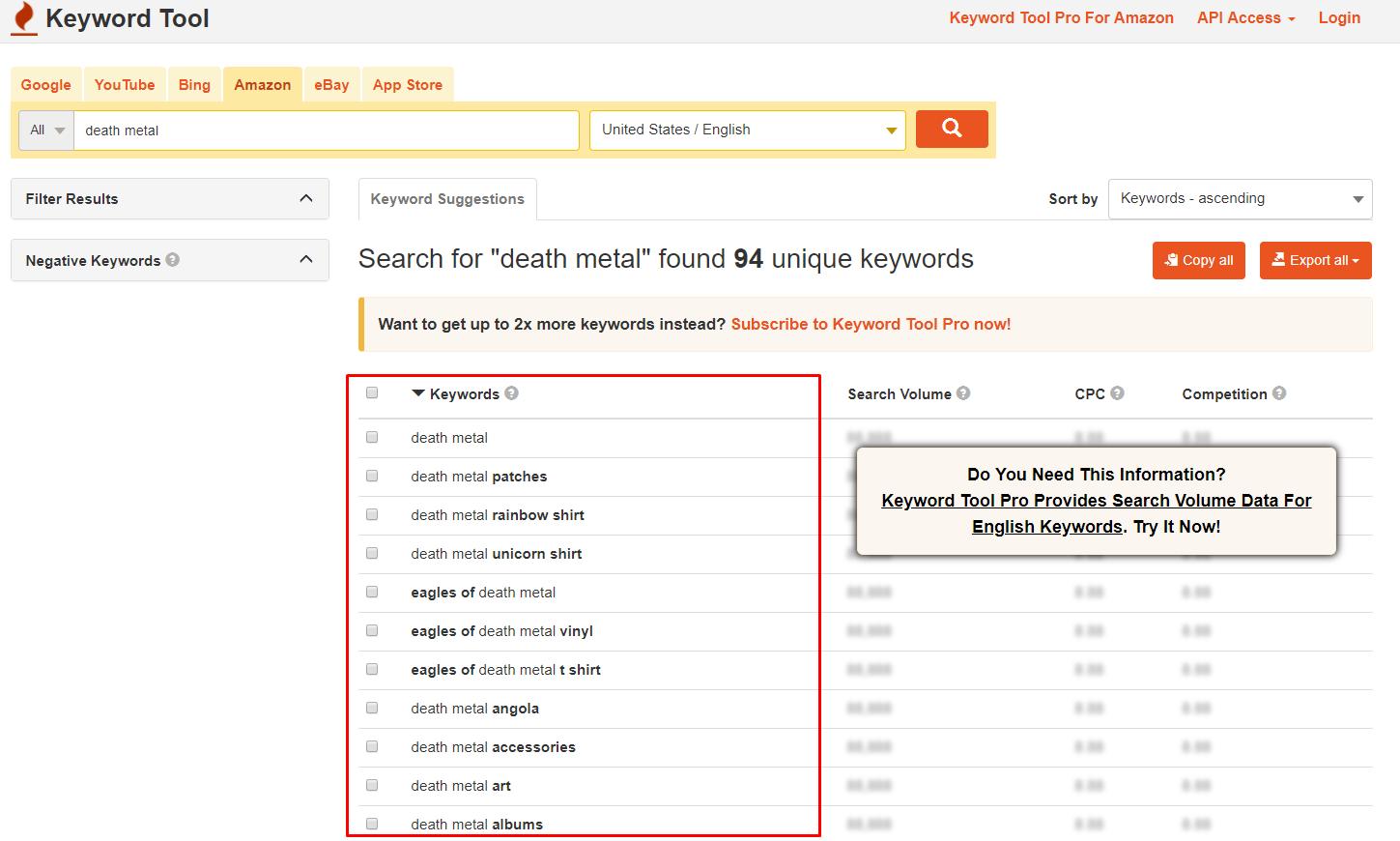
Task: Open Keyword Tool Pro For Amazon link
Action: coord(1061,17)
